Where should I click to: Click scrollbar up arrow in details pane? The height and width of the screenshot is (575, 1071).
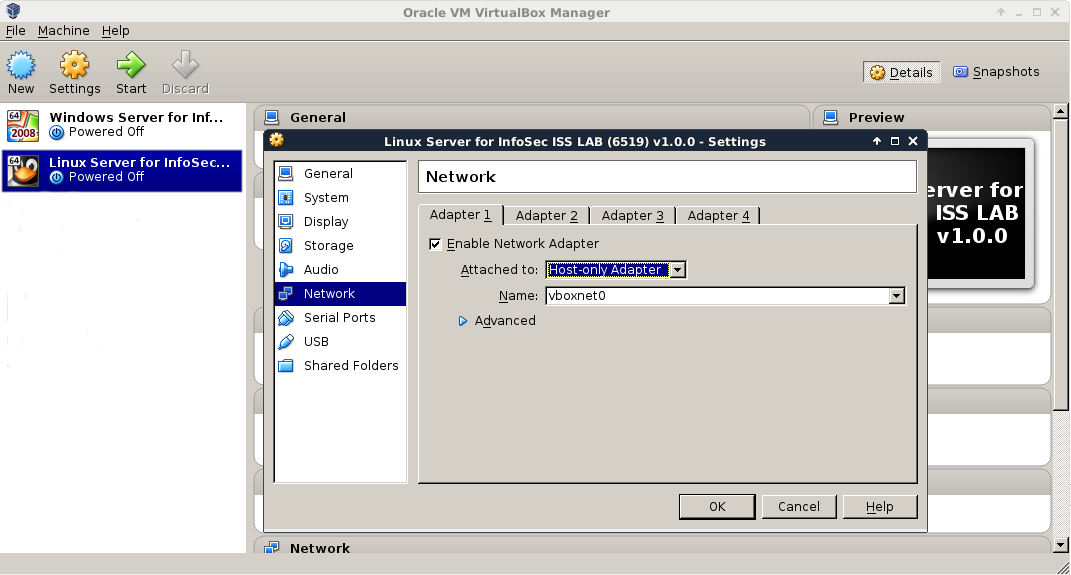[x=1060, y=111]
